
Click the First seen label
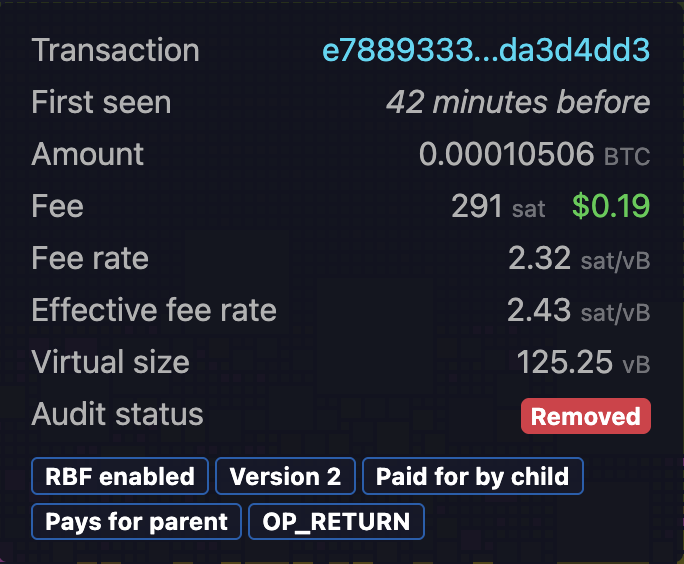pos(101,102)
